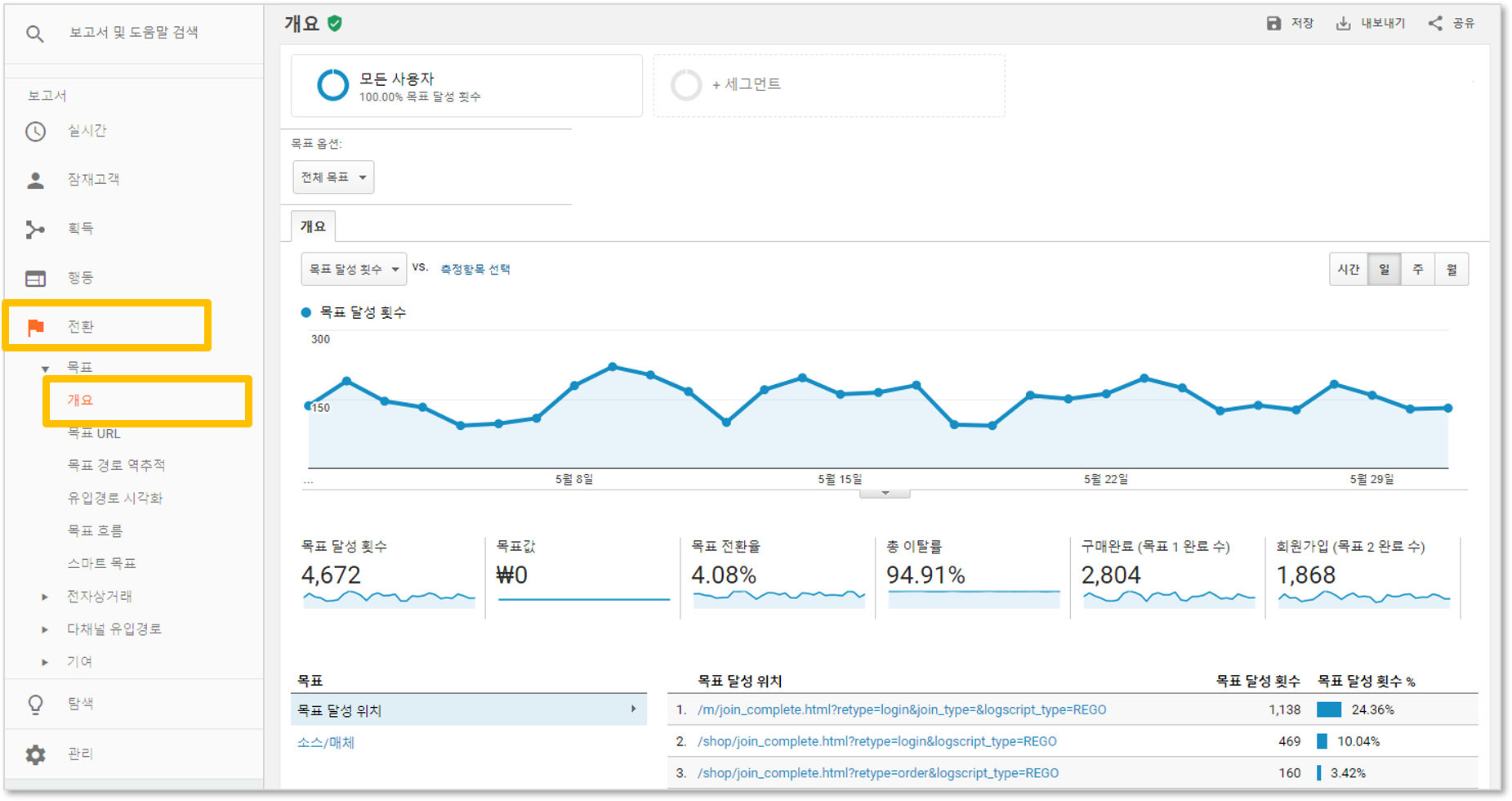Switch chart granularity to 월 (month)

(1452, 269)
